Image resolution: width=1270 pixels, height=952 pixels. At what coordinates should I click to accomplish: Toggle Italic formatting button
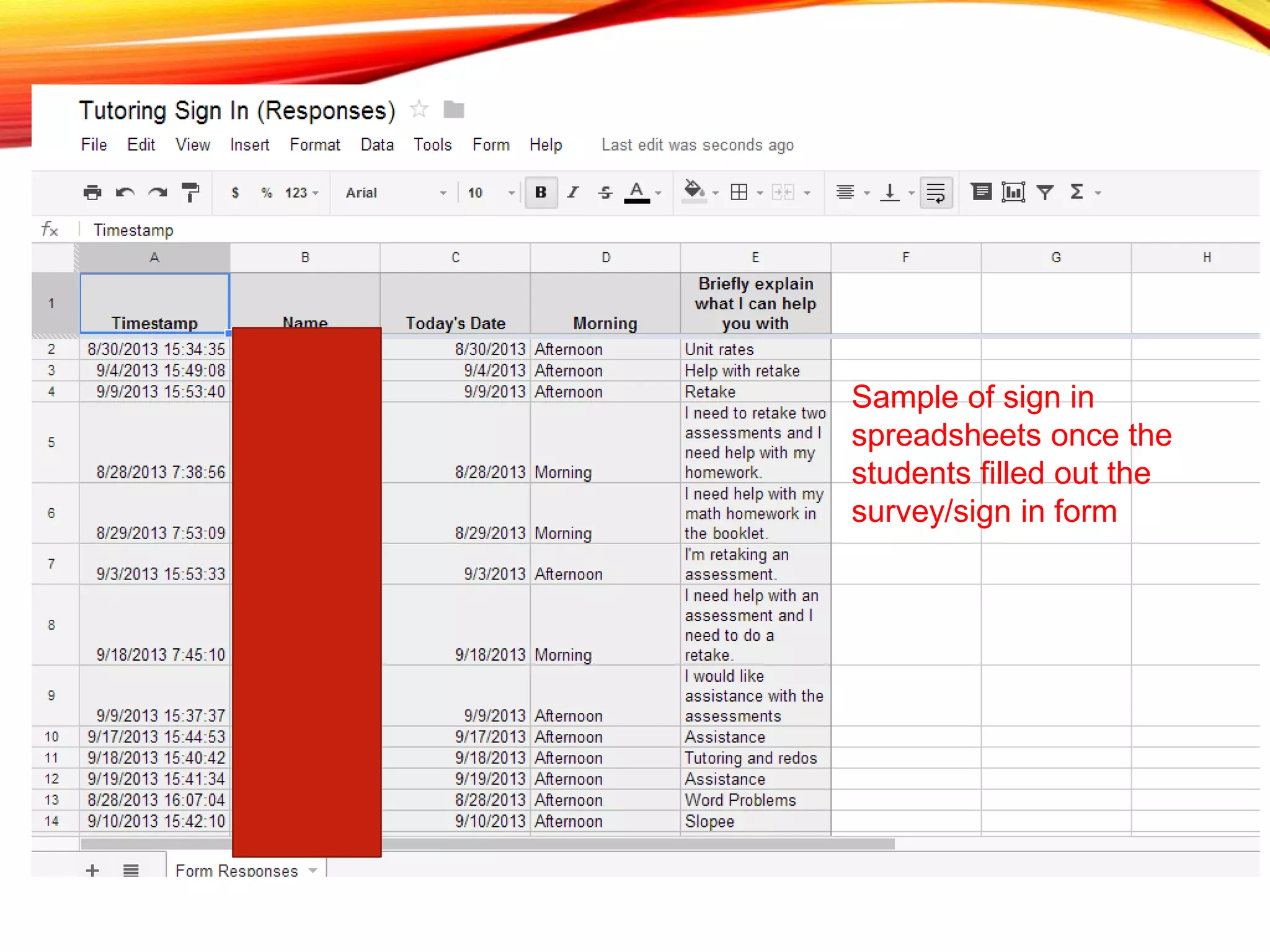(x=573, y=193)
